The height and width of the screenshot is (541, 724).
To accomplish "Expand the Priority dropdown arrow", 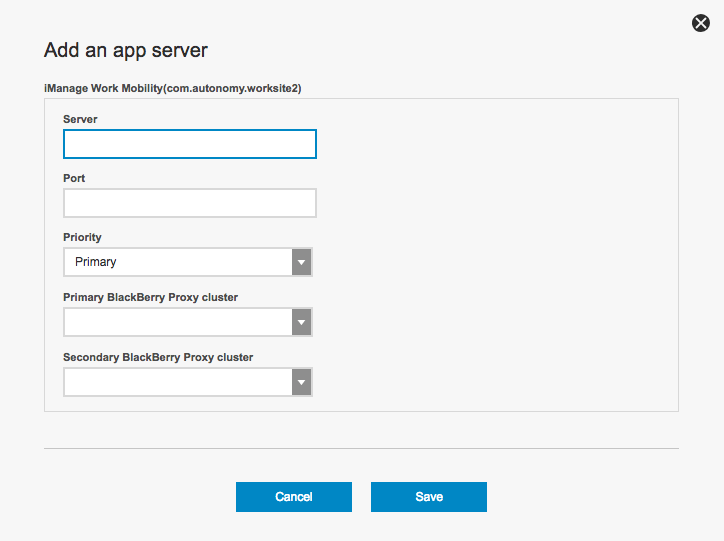I will tap(301, 262).
